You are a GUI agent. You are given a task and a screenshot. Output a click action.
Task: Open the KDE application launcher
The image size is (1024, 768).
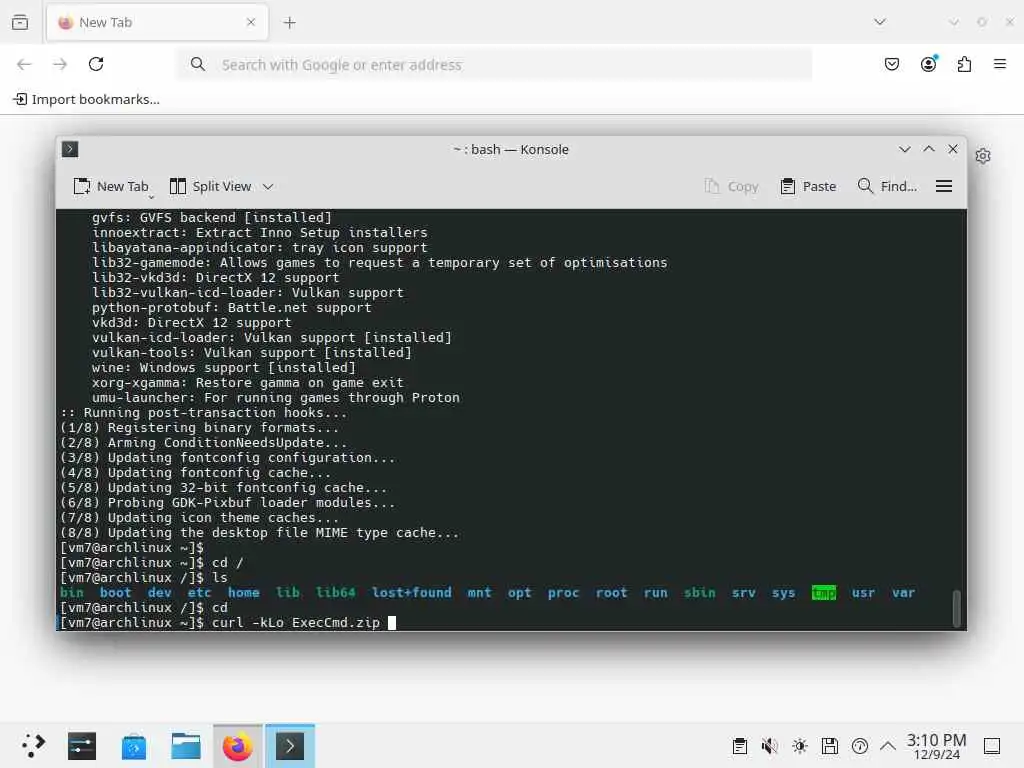coord(33,746)
